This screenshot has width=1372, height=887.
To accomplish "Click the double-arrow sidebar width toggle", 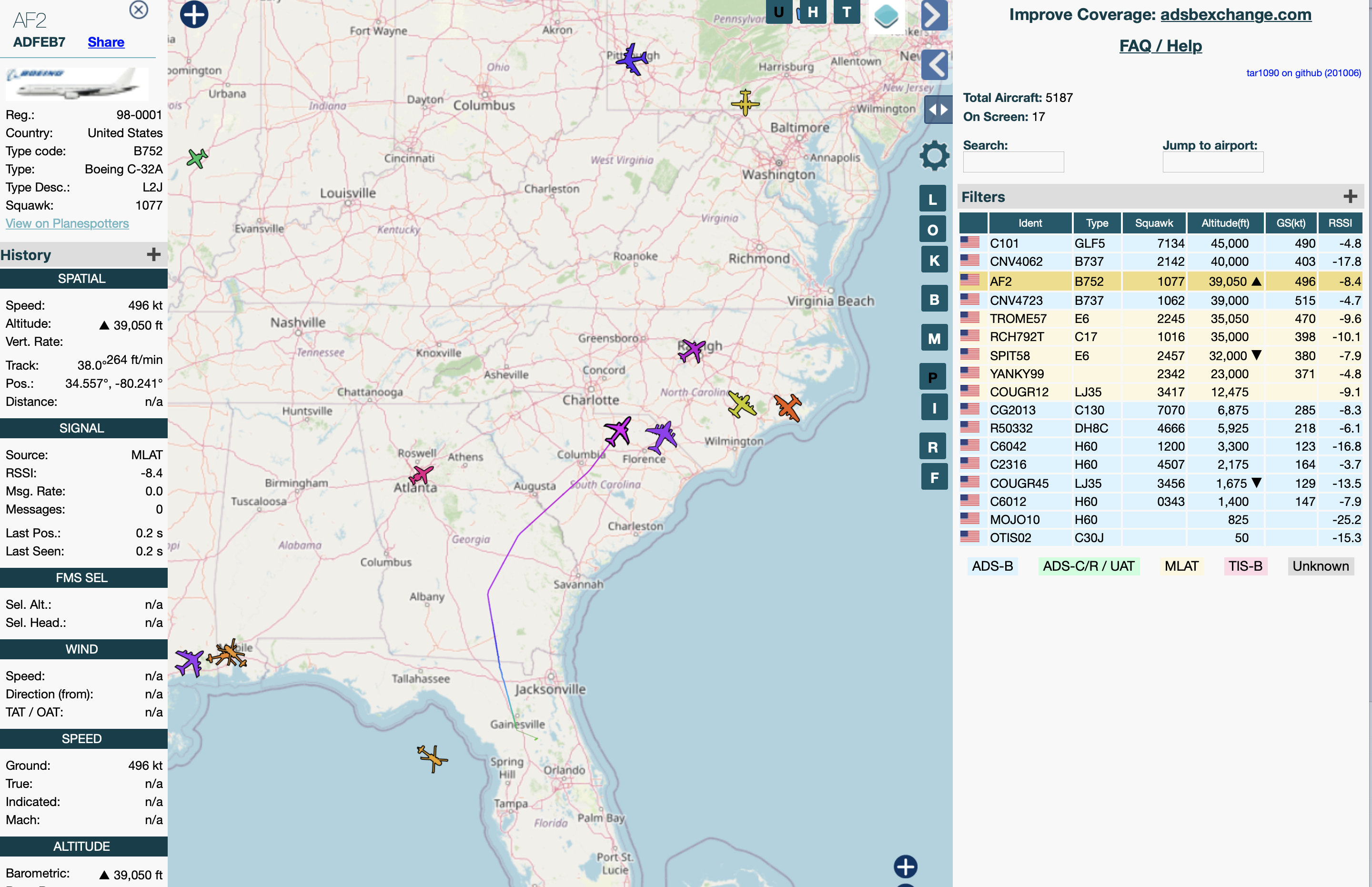I will point(938,110).
